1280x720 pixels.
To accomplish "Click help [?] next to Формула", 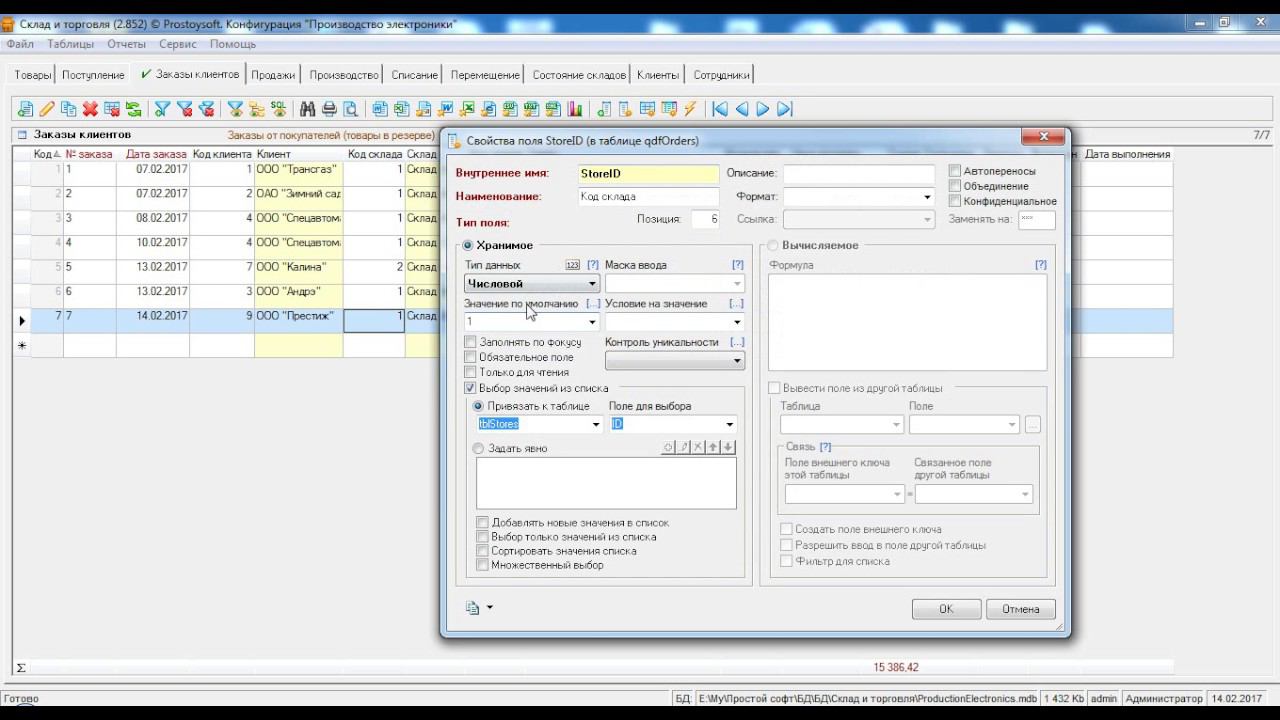I will 1041,265.
